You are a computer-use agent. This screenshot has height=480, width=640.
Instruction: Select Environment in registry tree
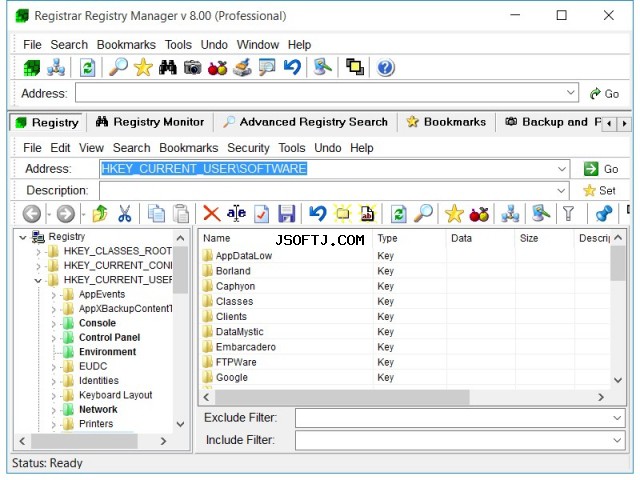(x=107, y=352)
